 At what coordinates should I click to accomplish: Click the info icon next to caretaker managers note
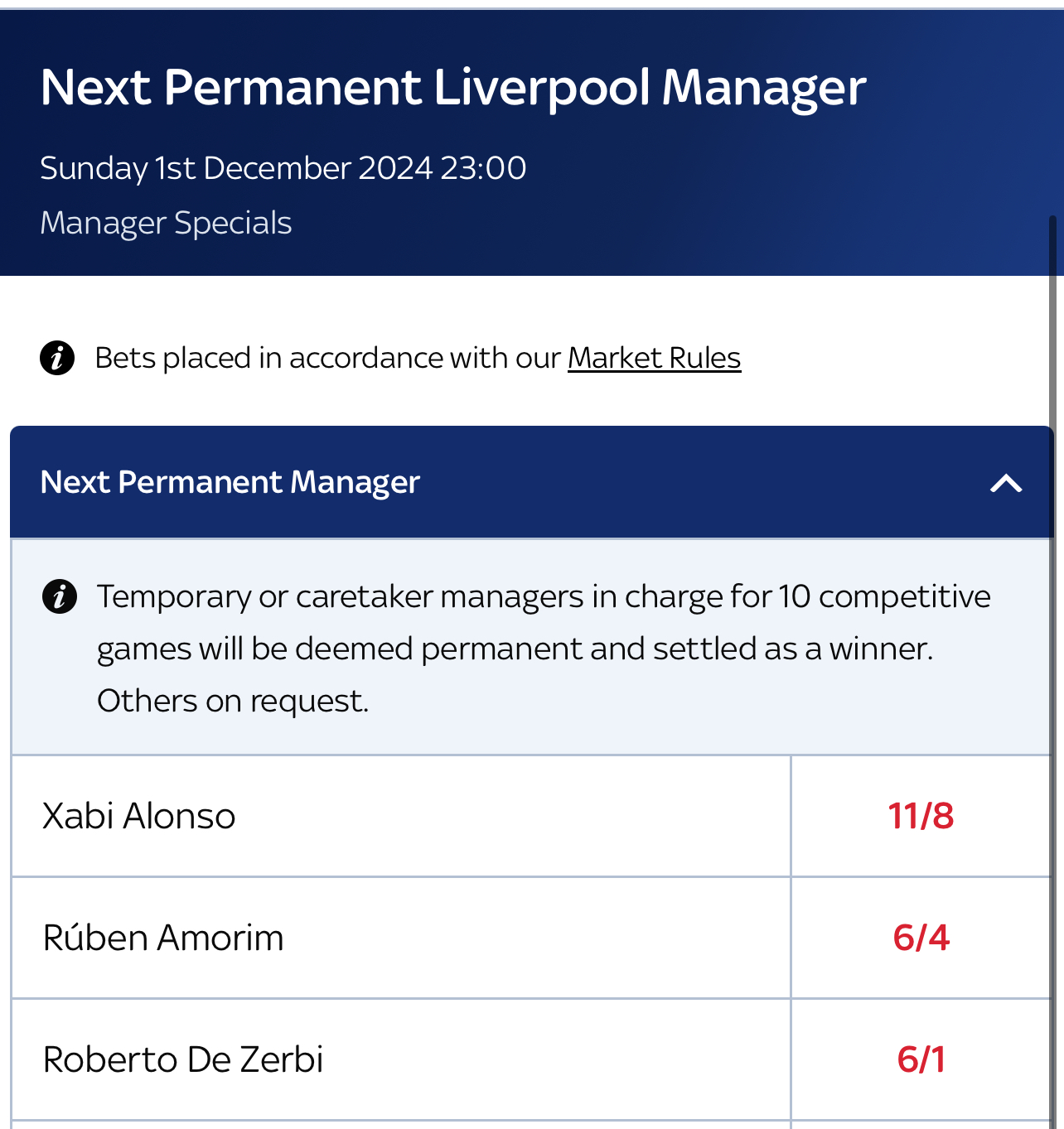point(60,596)
